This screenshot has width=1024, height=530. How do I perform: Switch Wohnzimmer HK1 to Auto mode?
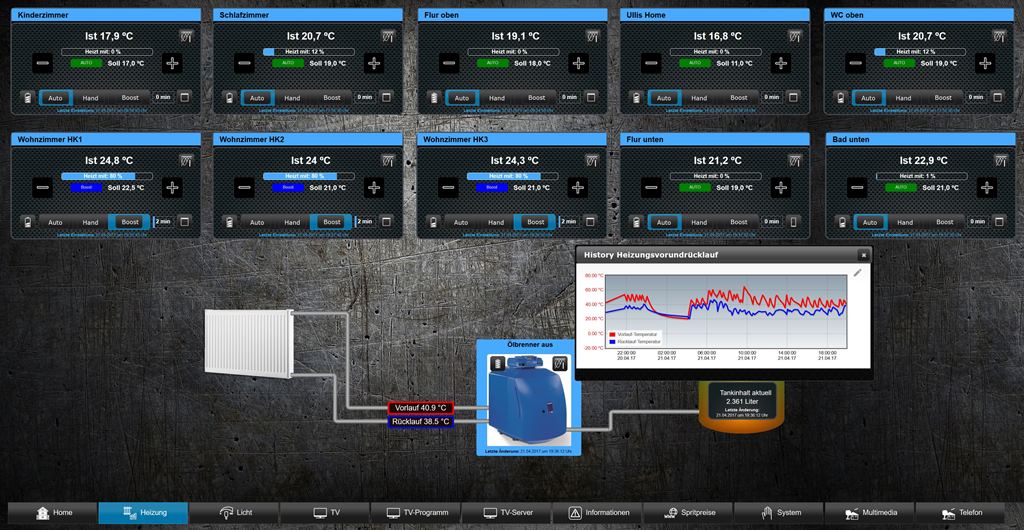(x=56, y=222)
